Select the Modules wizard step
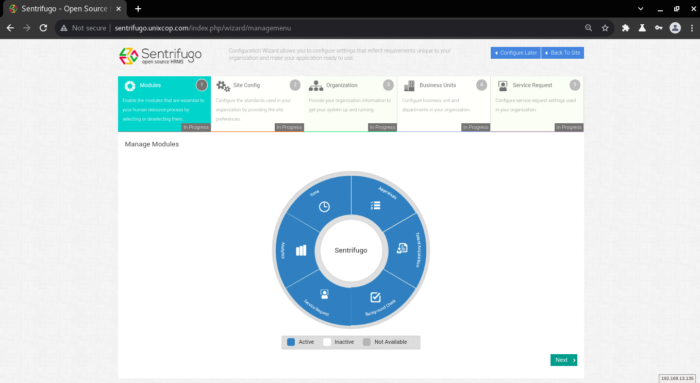Screen dimensions: 700x383 [x=164, y=104]
